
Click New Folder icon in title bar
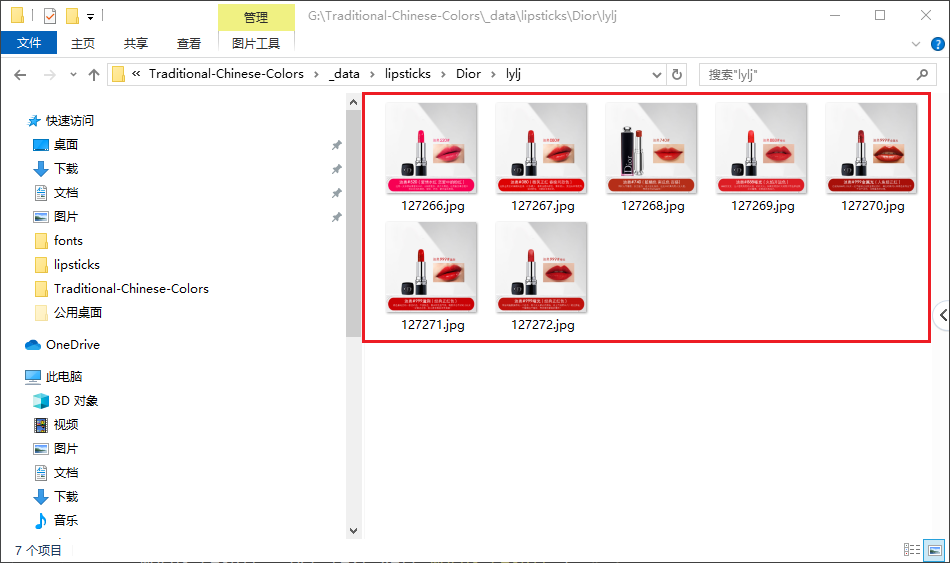(x=71, y=16)
